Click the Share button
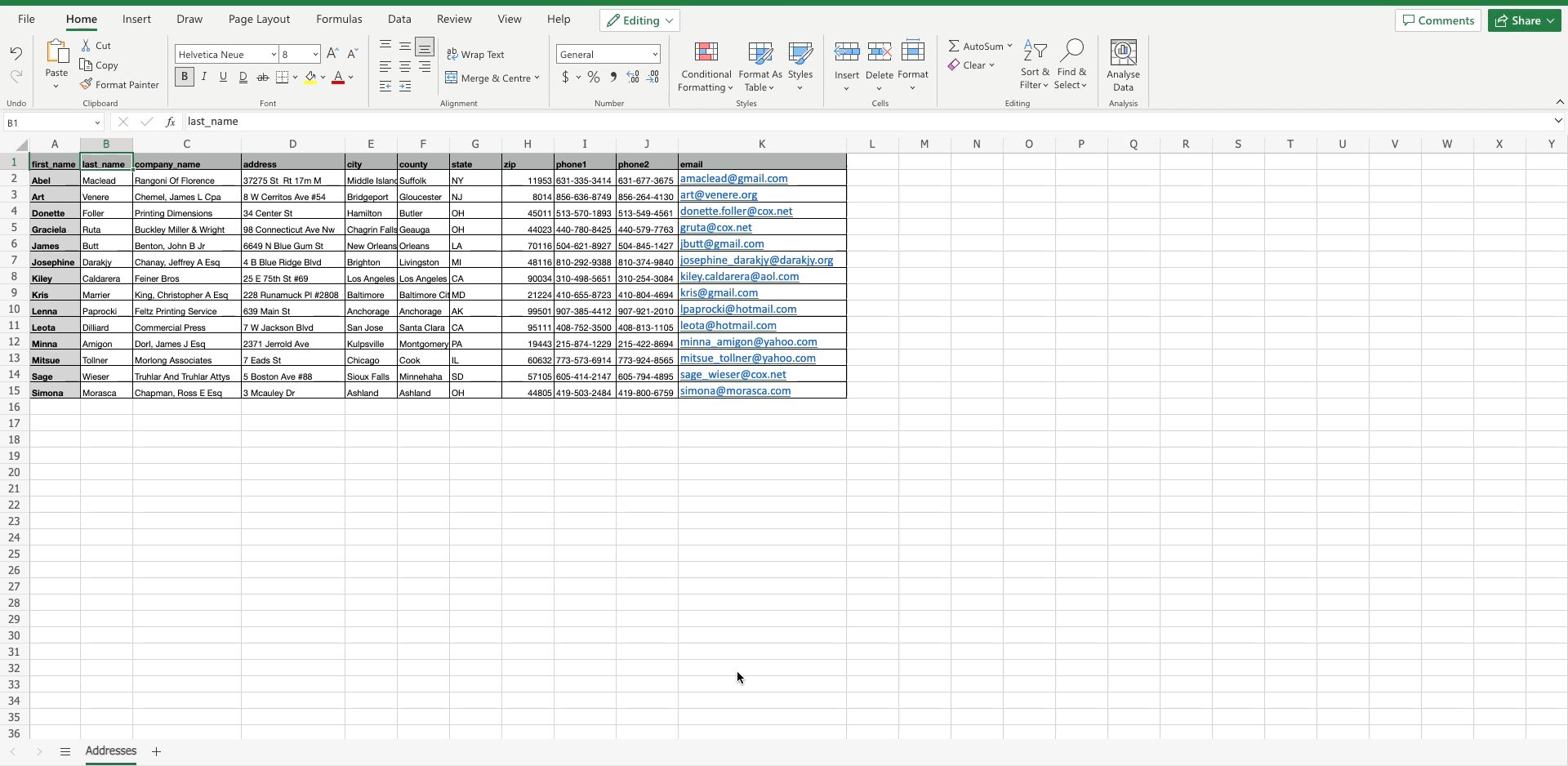 (1524, 20)
